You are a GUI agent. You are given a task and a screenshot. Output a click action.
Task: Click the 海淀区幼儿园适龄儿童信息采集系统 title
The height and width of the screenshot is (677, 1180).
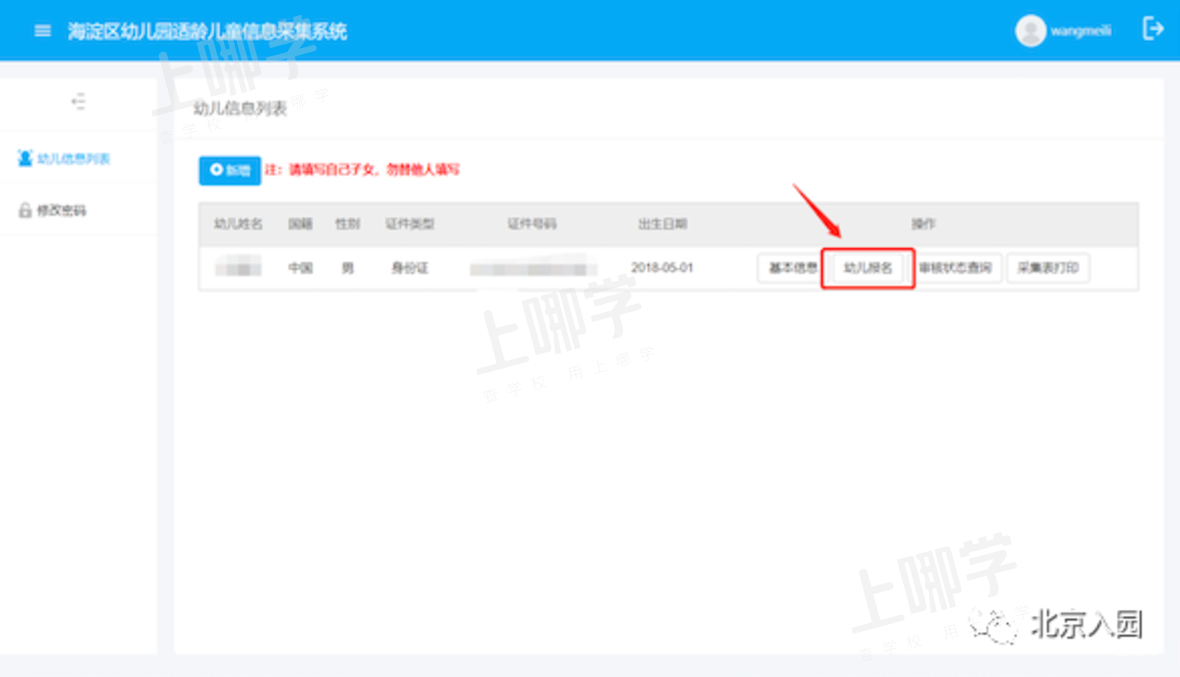pos(207,31)
